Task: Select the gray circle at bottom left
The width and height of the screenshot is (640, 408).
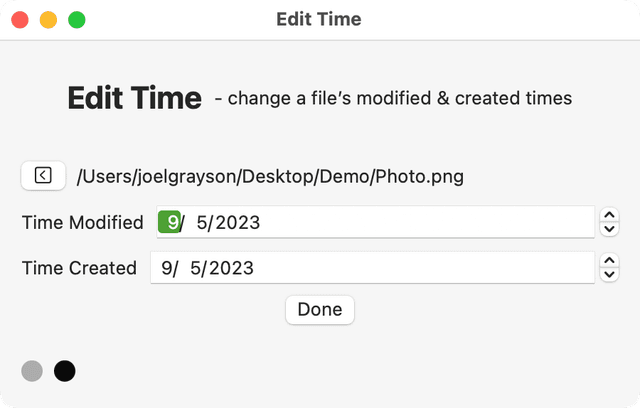Action: (32, 371)
